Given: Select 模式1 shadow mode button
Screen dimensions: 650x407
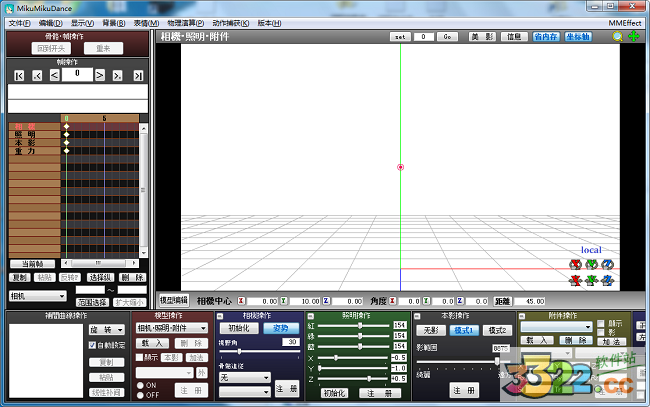Looking at the screenshot, I should 464,329.
